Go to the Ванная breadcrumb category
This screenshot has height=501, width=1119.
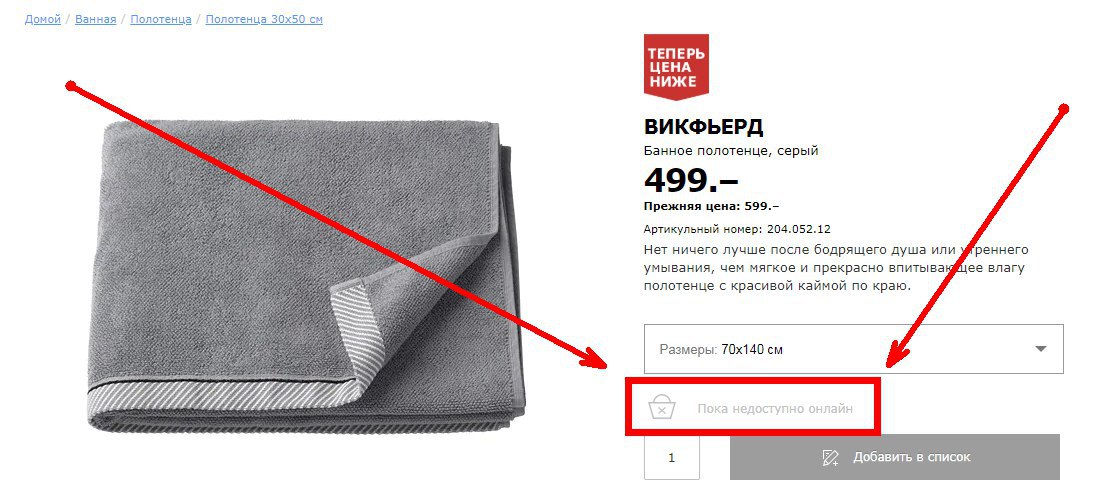(x=96, y=19)
